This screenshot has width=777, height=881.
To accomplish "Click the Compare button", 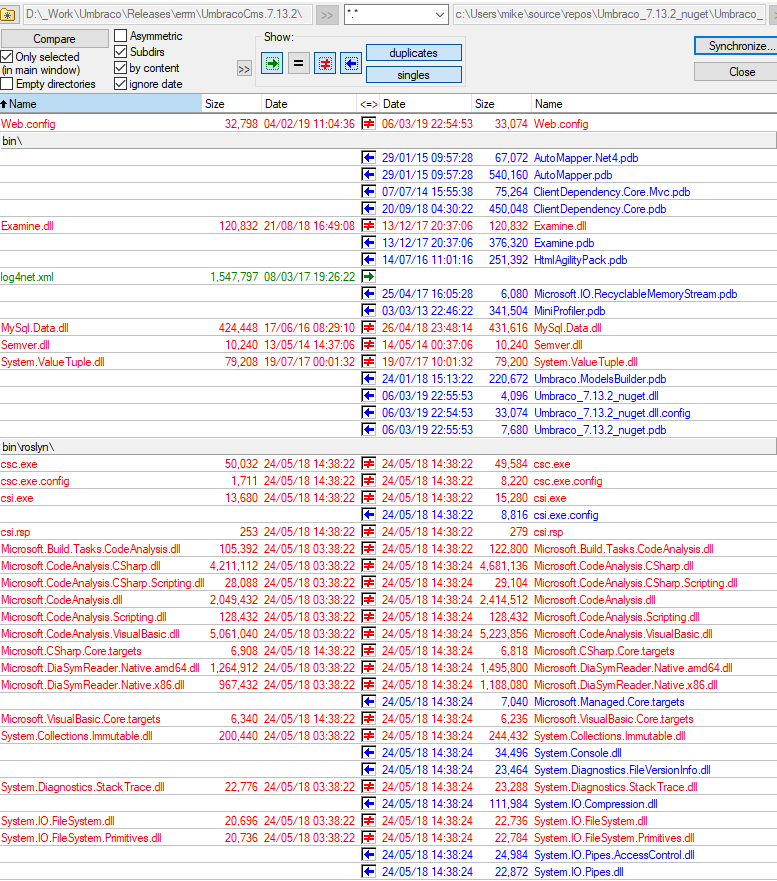I will [54, 39].
